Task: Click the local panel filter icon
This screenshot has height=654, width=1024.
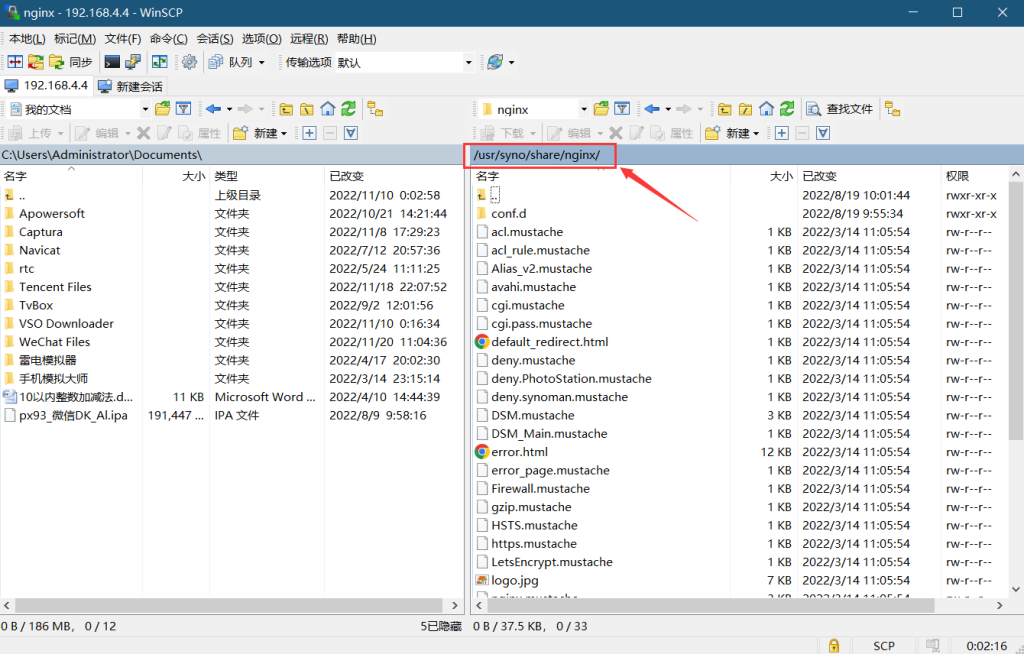Action: click(184, 109)
